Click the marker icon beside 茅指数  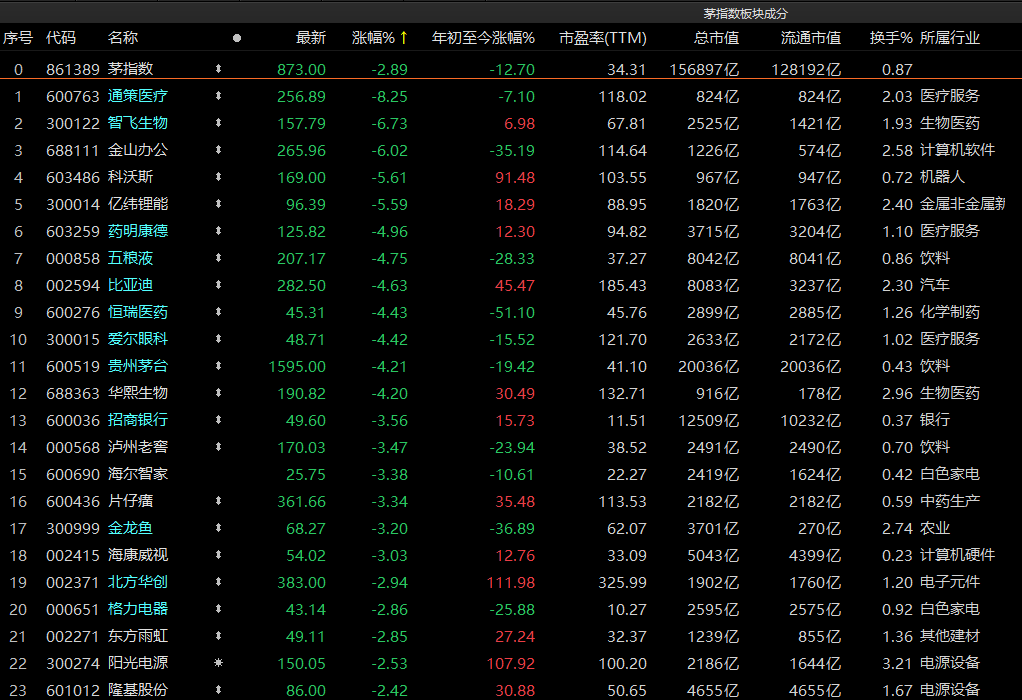(x=218, y=68)
